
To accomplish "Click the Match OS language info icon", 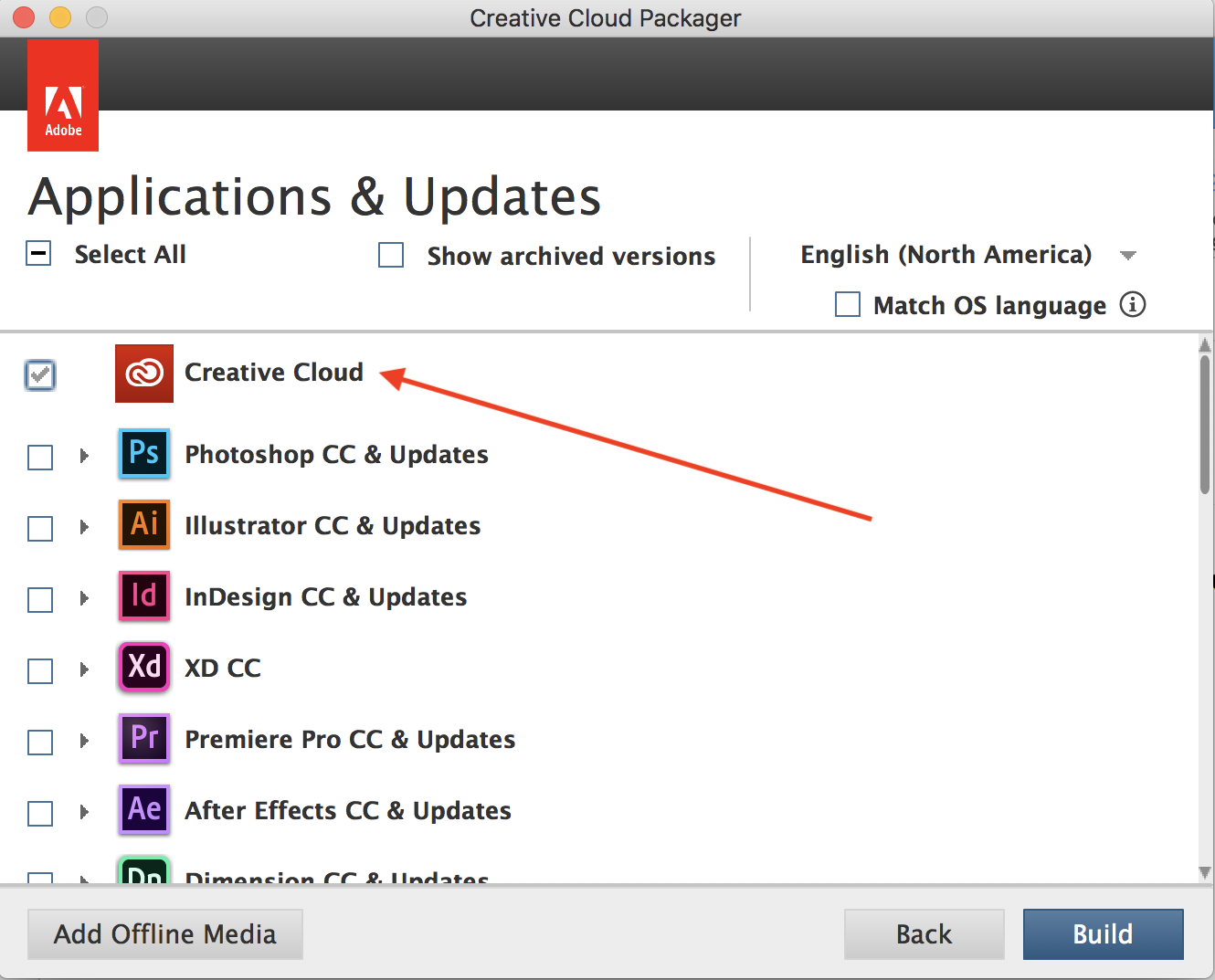I will (x=1132, y=304).
